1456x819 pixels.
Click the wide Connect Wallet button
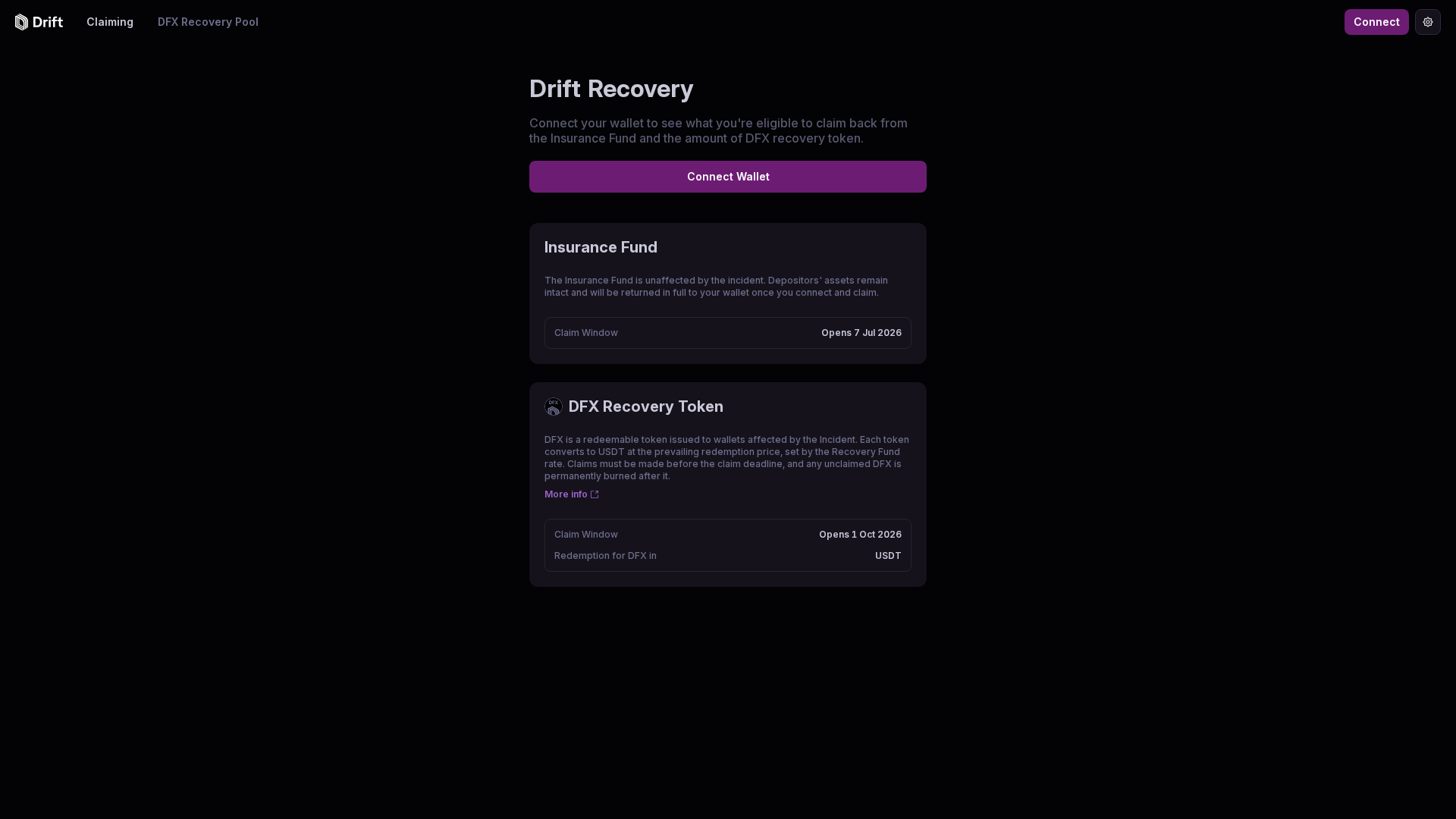click(728, 177)
